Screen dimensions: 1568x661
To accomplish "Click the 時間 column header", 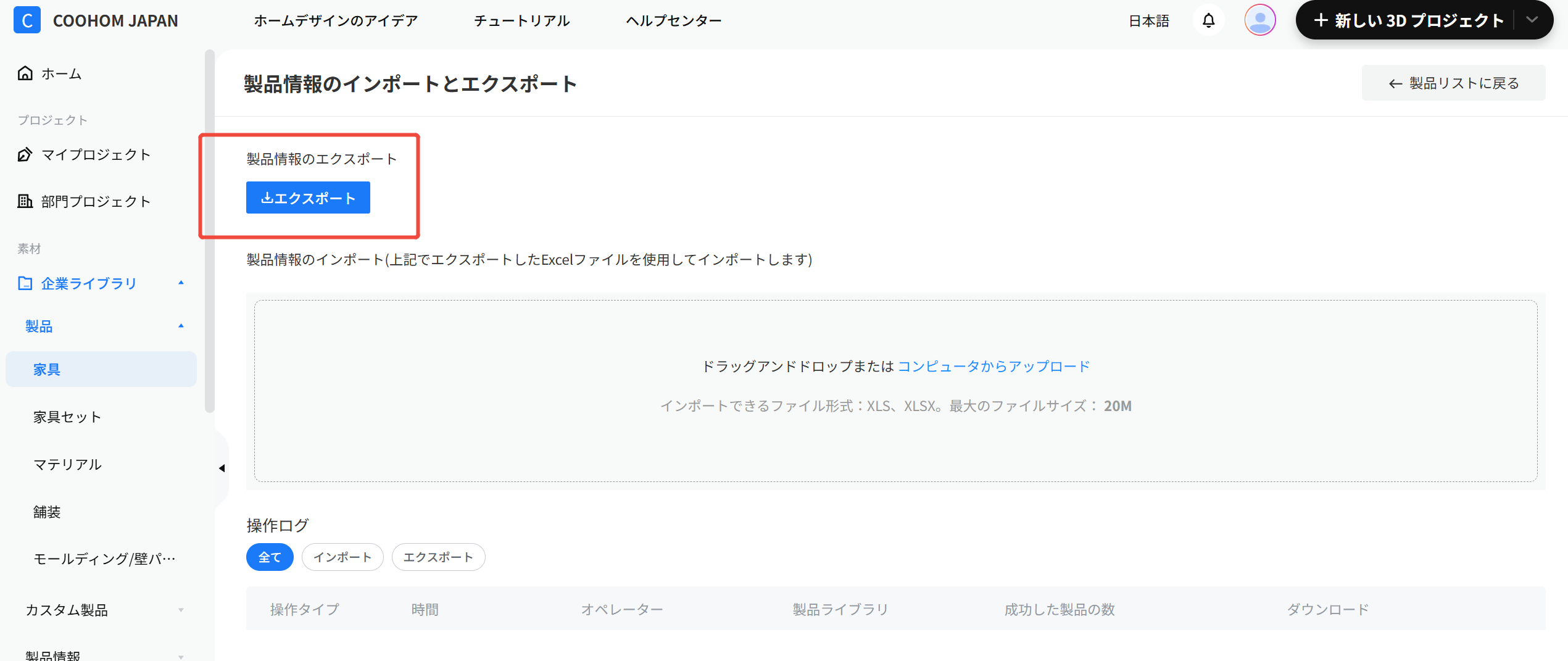I will 425,610.
